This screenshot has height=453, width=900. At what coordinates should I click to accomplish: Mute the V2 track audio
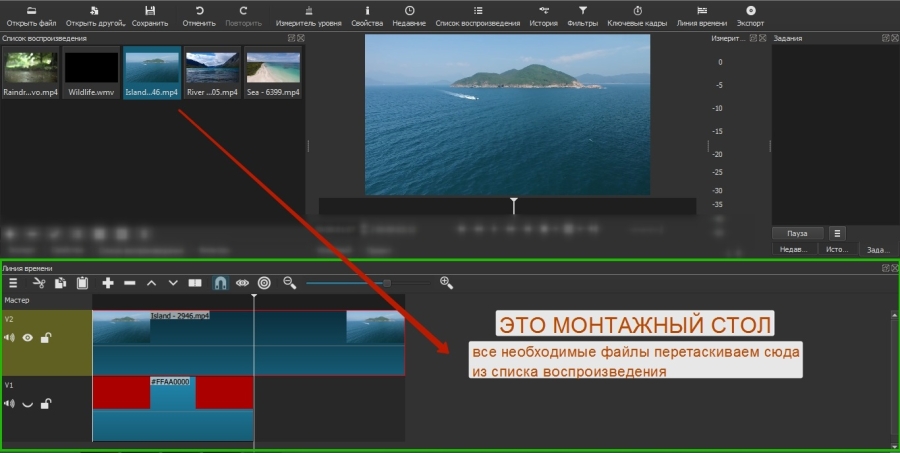tap(10, 338)
